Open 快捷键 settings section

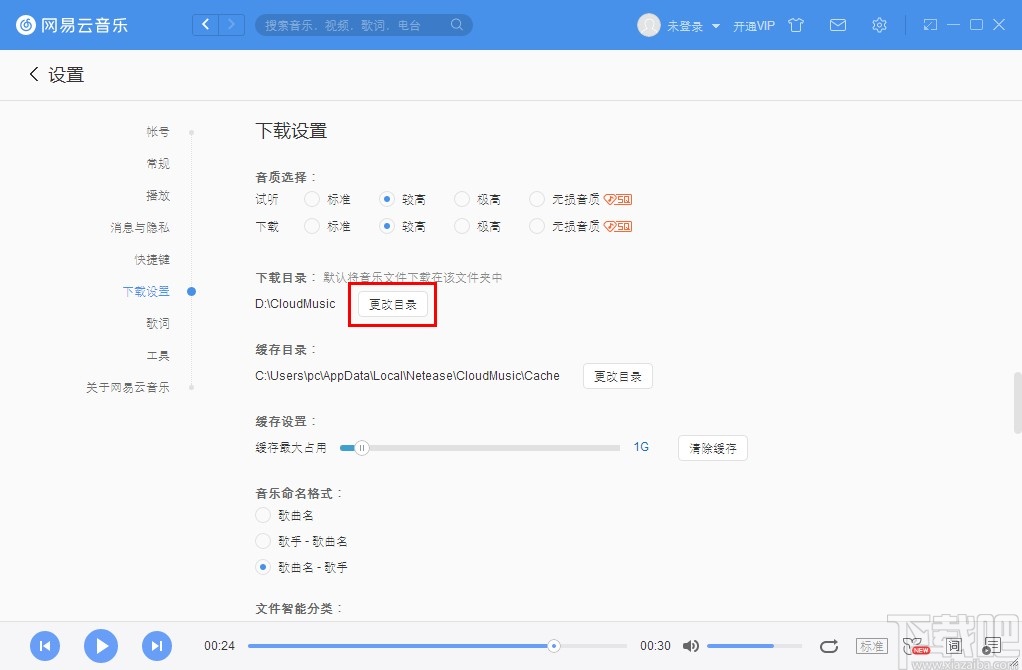point(152,259)
